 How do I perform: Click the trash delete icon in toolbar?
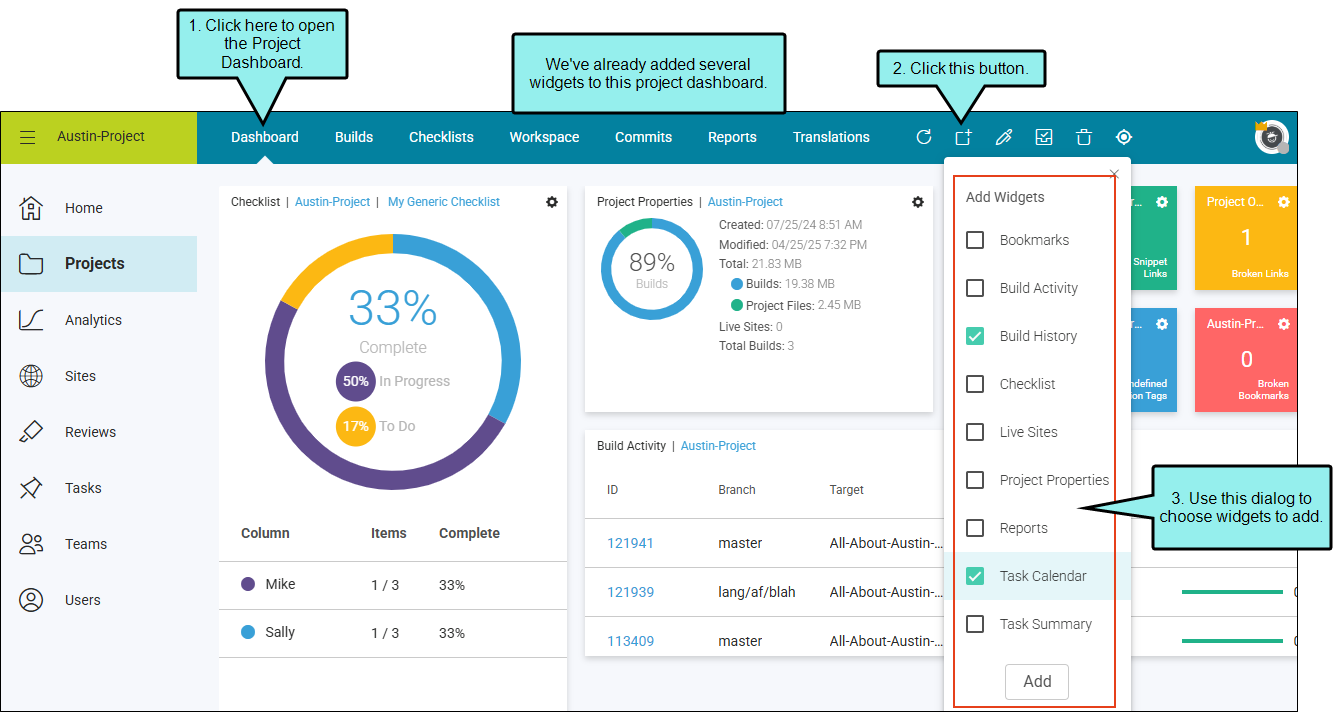tap(1084, 137)
